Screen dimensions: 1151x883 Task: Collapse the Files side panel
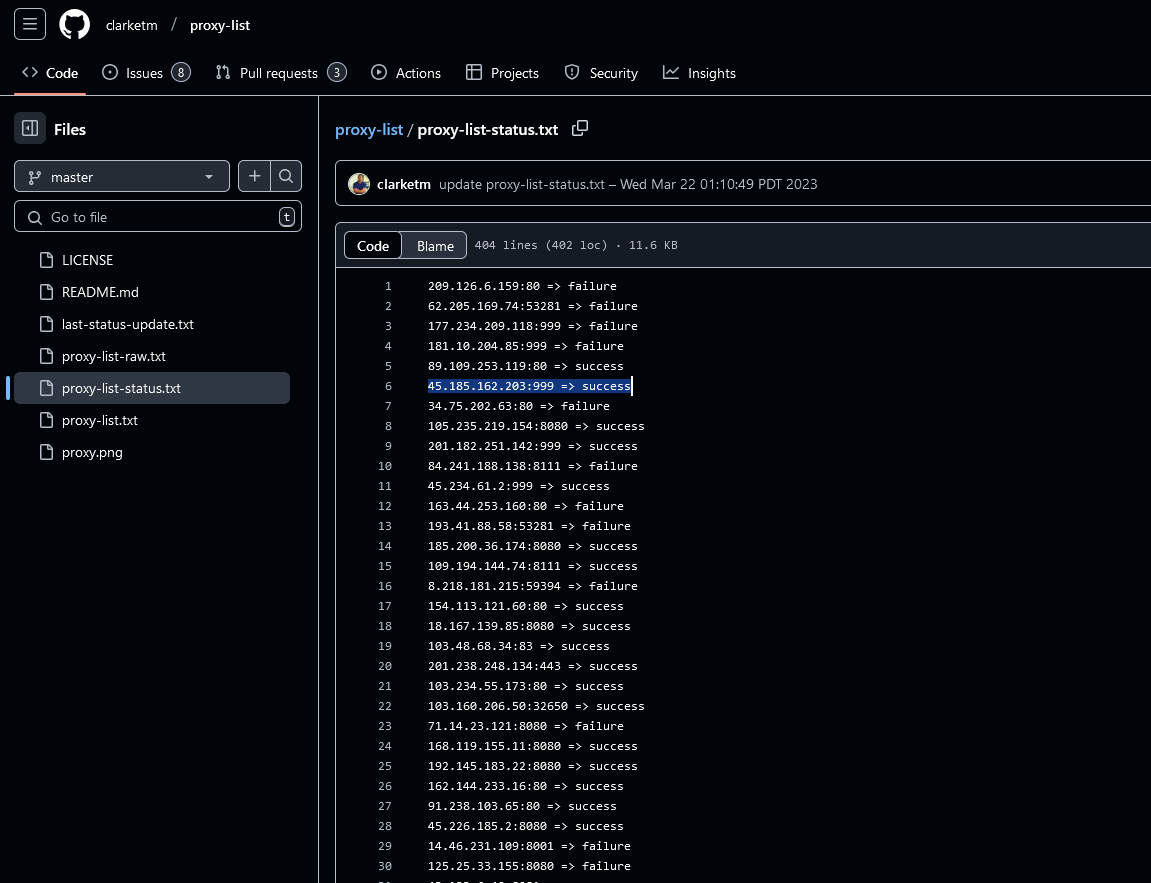pos(28,128)
